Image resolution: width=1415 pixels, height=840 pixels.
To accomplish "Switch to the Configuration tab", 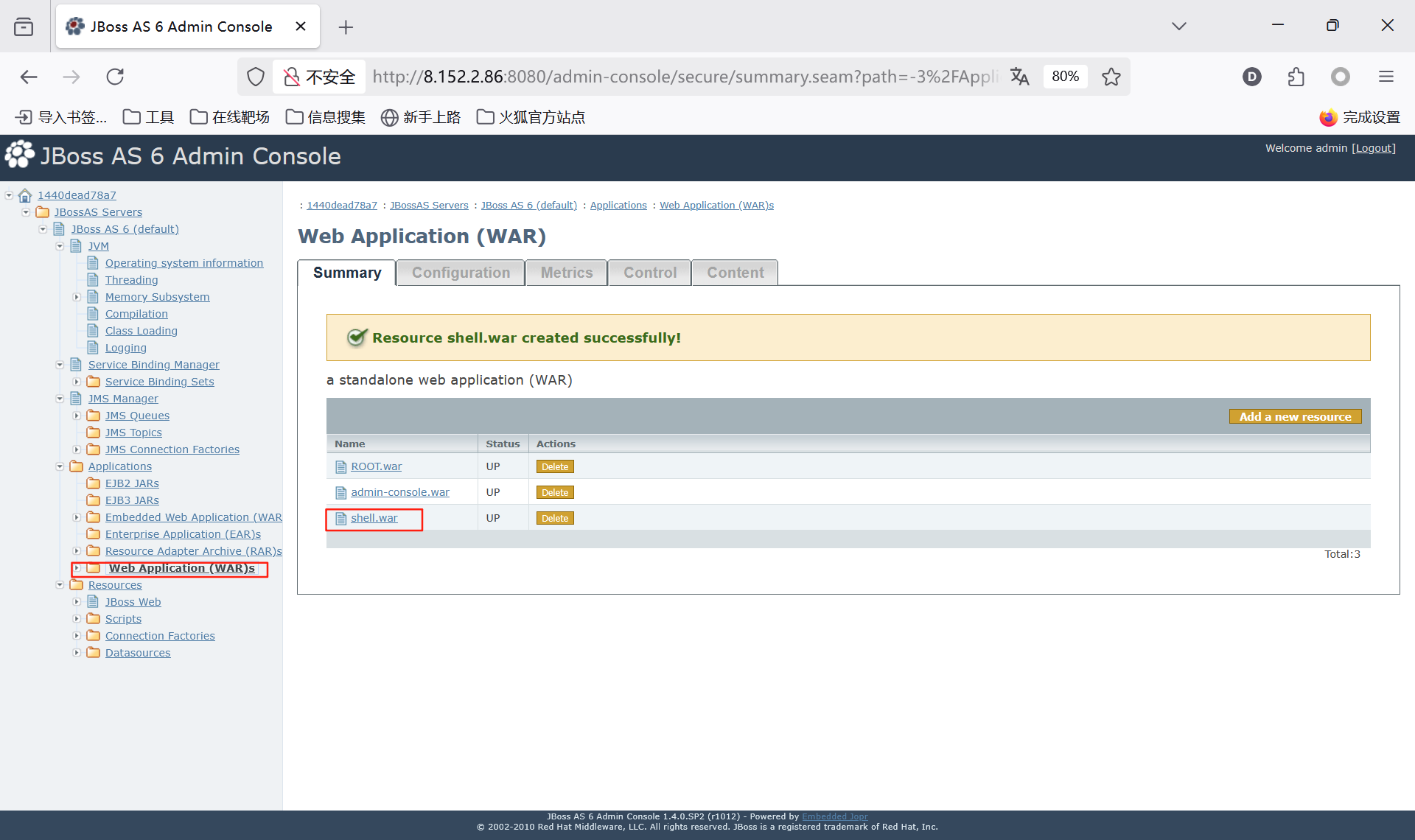I will click(x=461, y=273).
